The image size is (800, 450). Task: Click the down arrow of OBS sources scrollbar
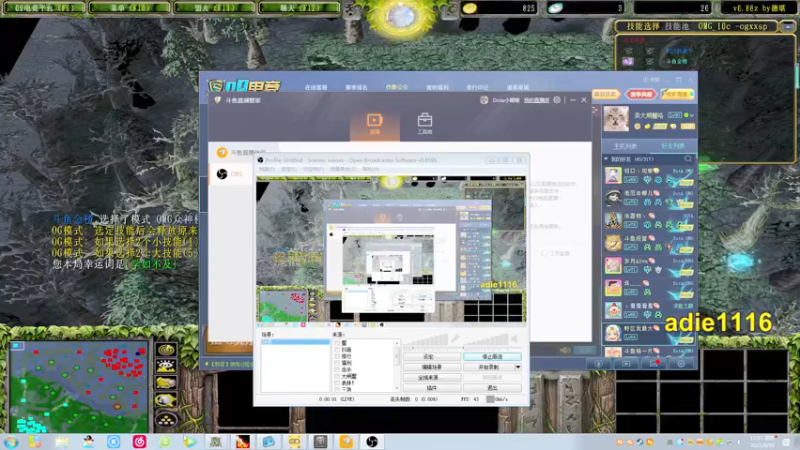pyautogui.click(x=396, y=388)
